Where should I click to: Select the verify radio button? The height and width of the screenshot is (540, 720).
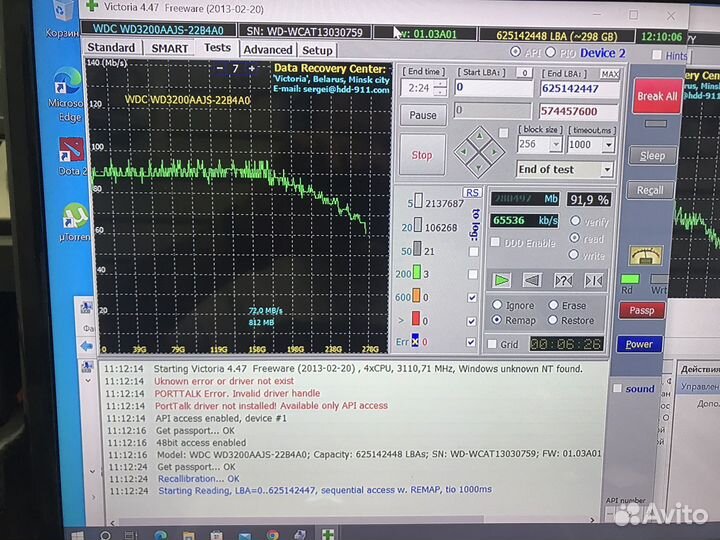(x=575, y=221)
